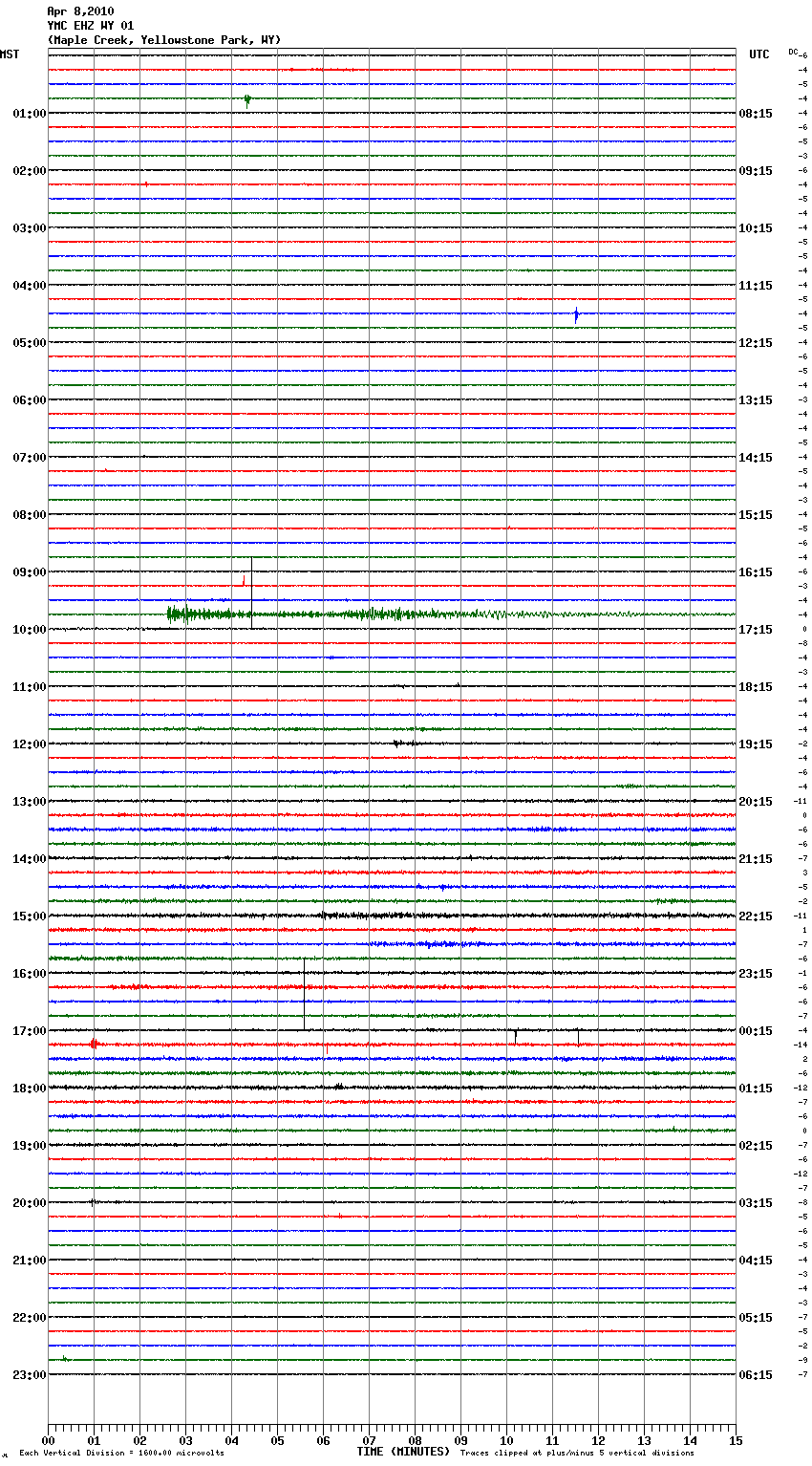Click the "19:00" MST hour label
This screenshot has width=812, height=1466.
[30, 1146]
